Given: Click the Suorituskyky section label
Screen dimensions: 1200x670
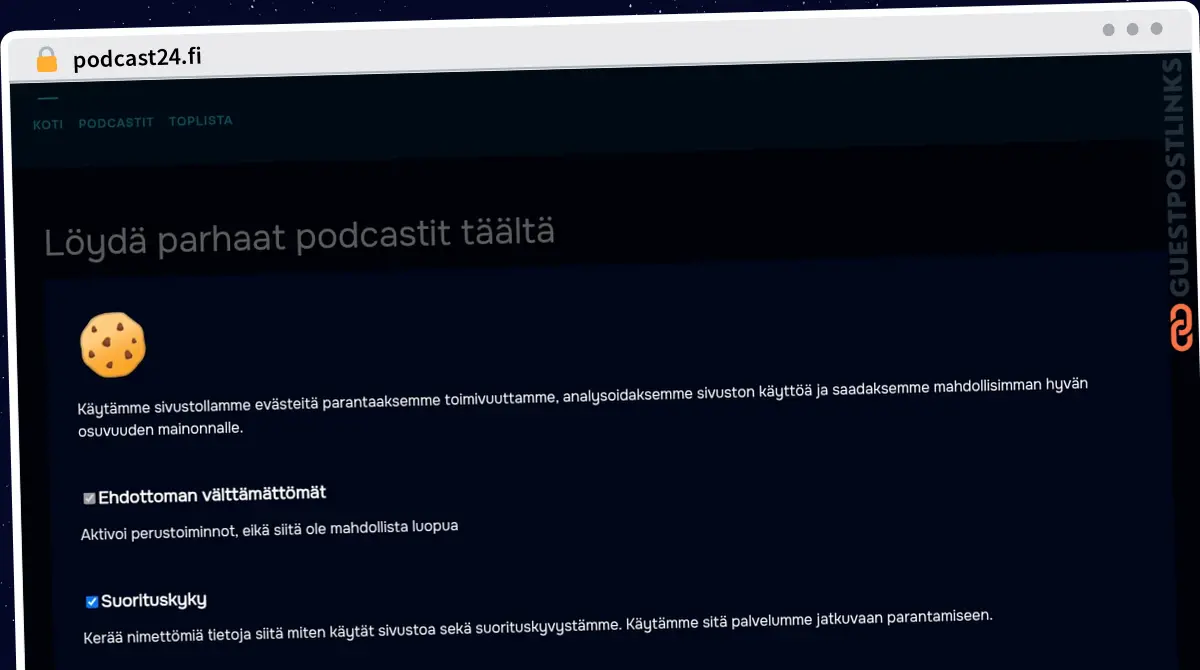Looking at the screenshot, I should pyautogui.click(x=153, y=600).
